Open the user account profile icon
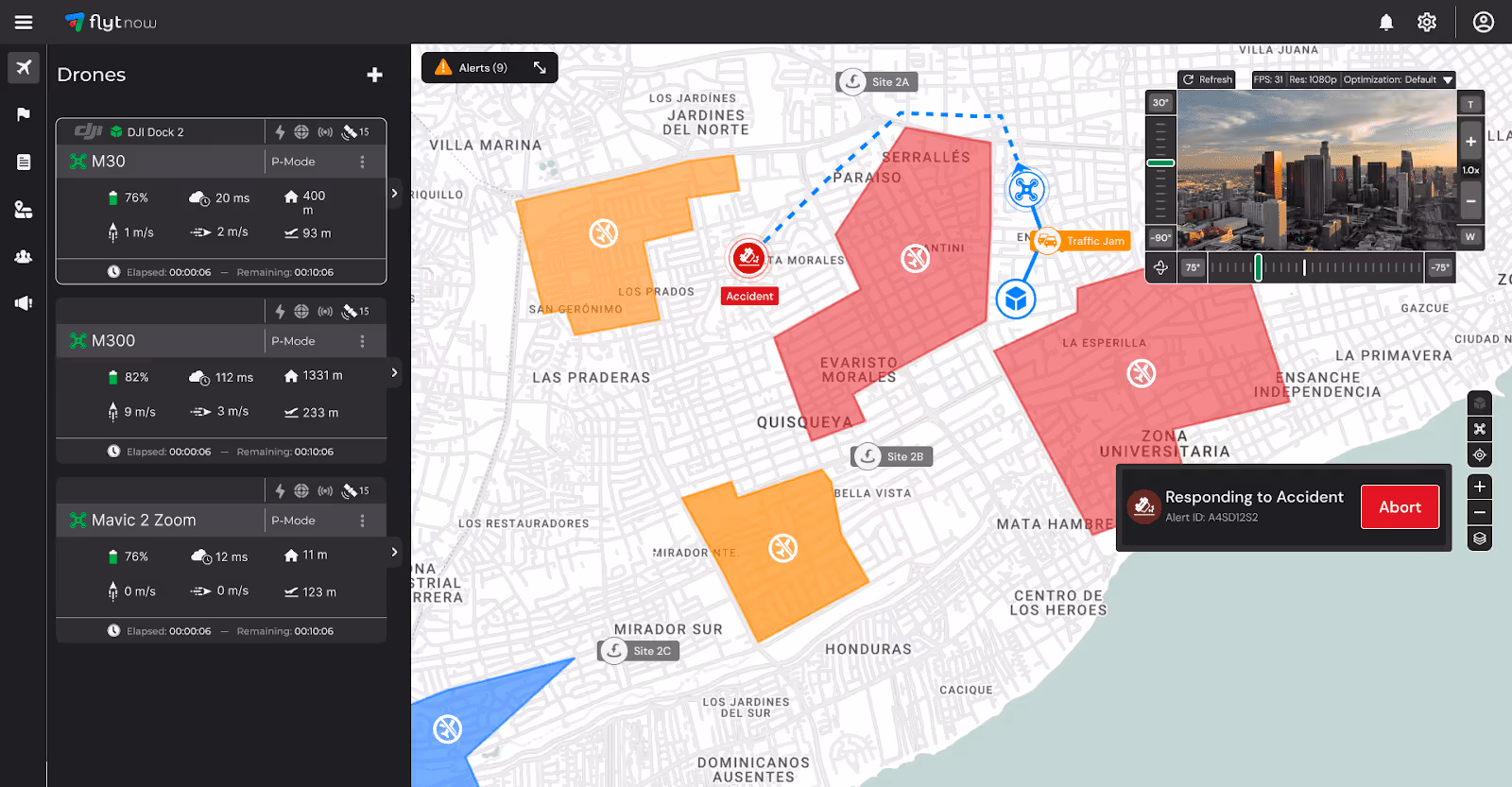The image size is (1512, 787). click(x=1484, y=22)
